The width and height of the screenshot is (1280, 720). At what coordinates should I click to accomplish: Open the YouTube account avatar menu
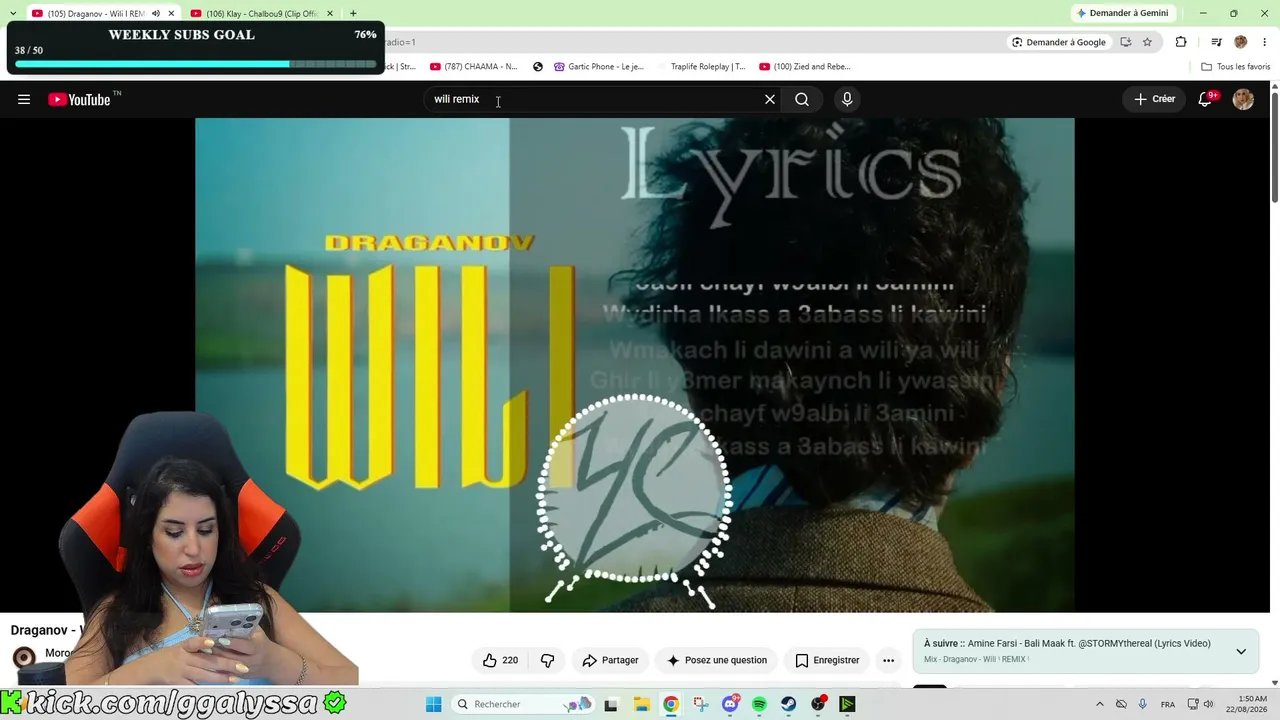[x=1243, y=99]
